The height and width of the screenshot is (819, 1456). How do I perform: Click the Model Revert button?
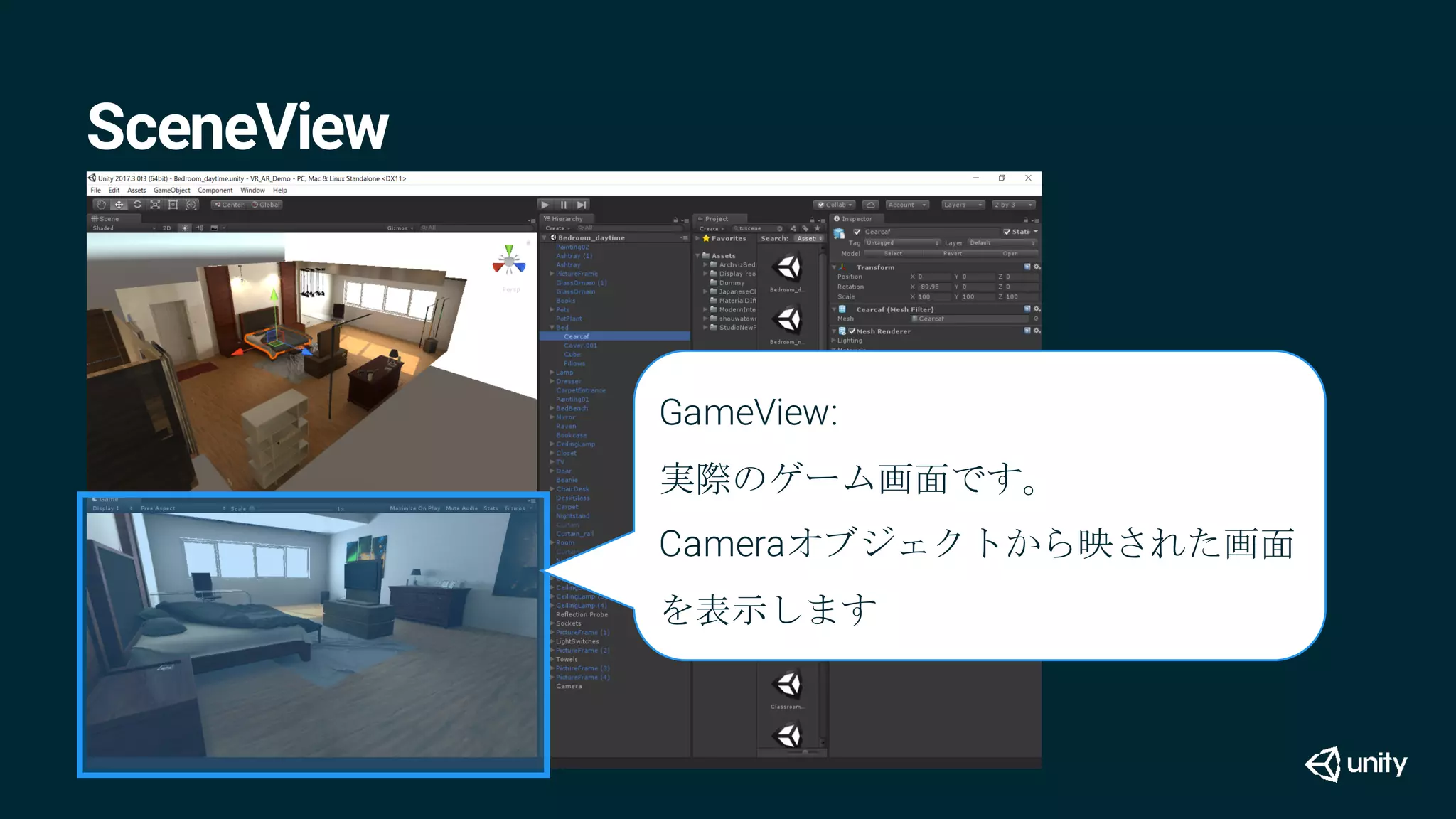[x=953, y=254]
